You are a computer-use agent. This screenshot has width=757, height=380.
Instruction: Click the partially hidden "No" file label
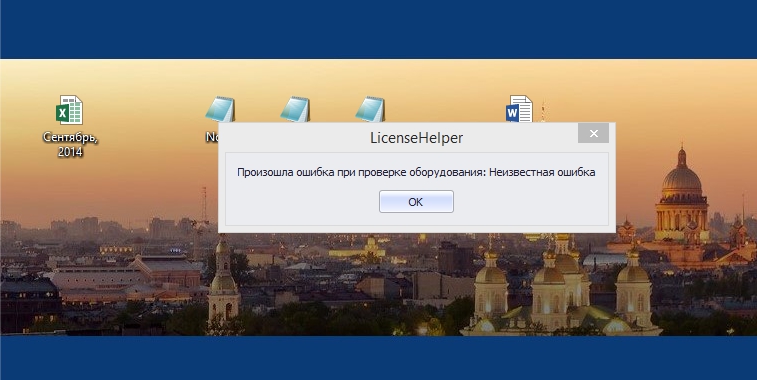pos(212,137)
